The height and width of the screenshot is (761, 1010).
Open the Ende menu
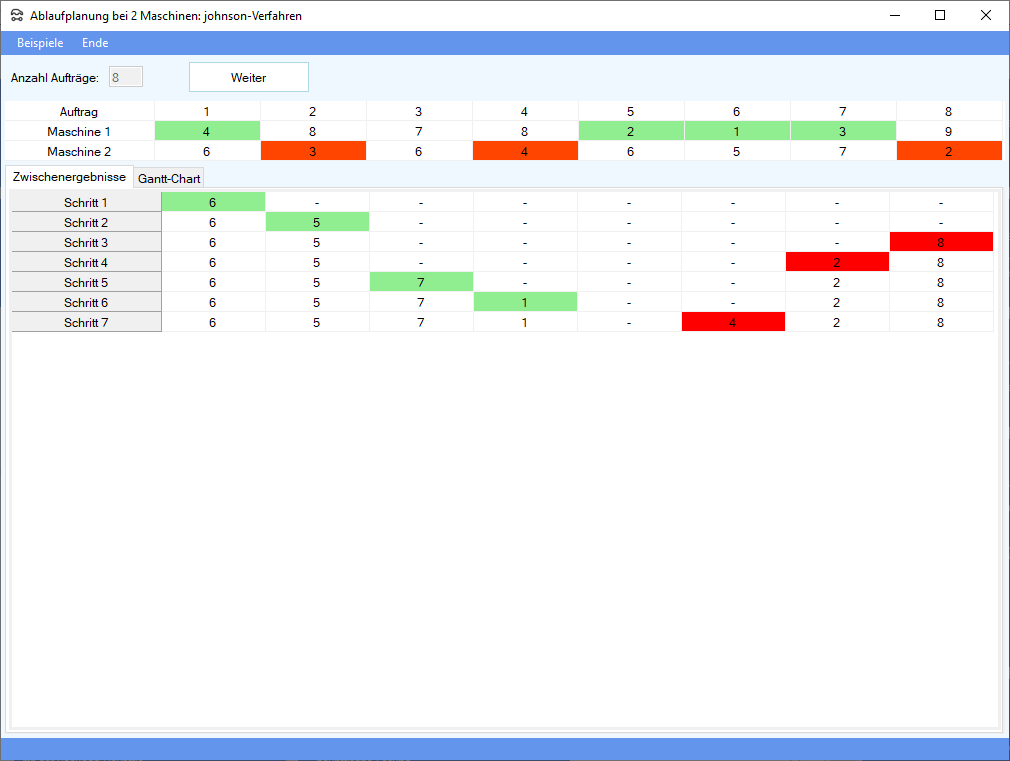click(95, 43)
